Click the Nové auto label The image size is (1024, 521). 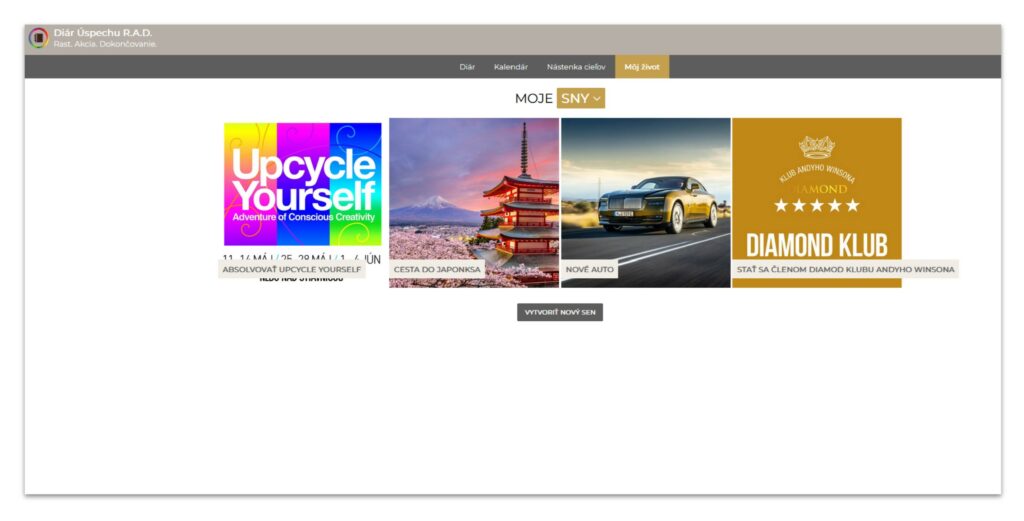click(x=590, y=269)
